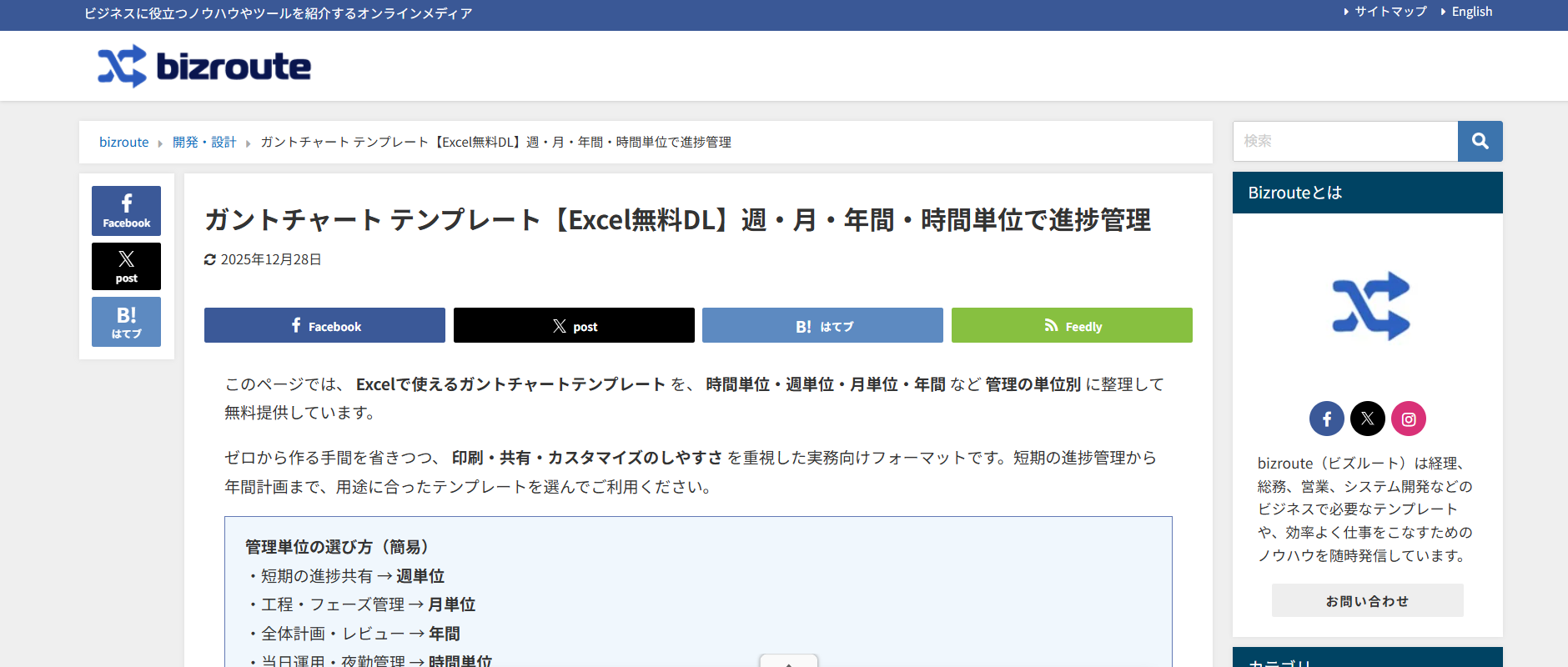The image size is (1568, 667).
Task: Open the round Instagram profile icon
Action: click(1408, 419)
